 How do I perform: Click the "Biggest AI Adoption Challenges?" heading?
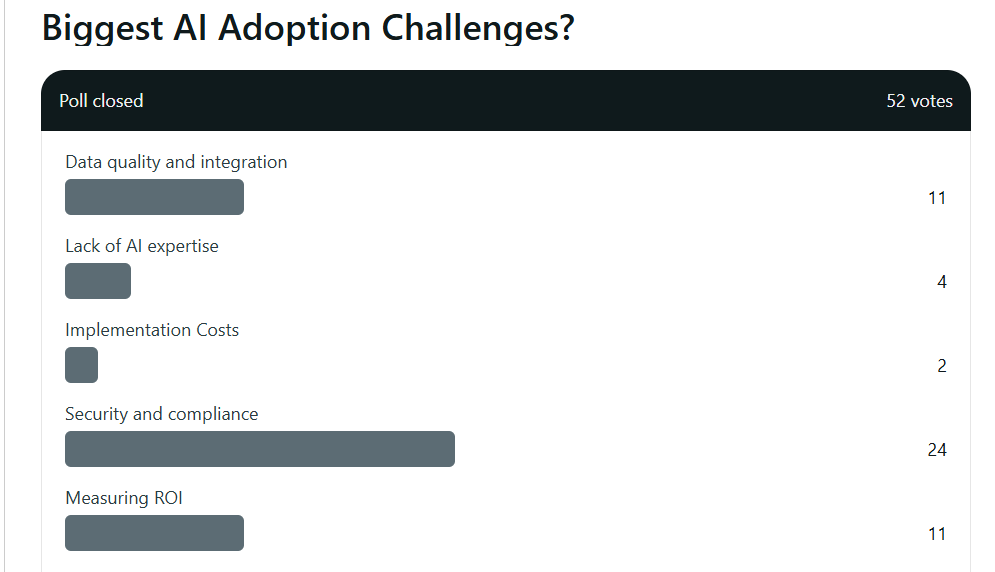tap(308, 28)
